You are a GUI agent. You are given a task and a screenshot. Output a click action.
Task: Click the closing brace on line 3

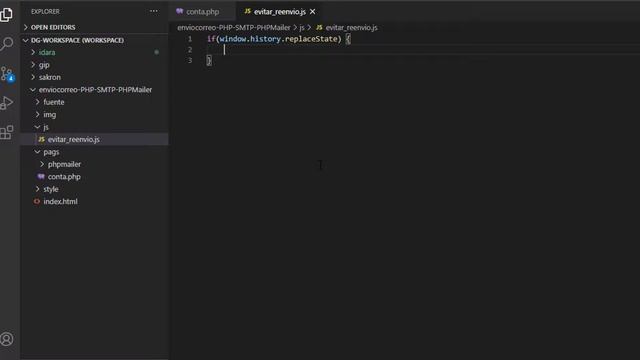point(209,61)
